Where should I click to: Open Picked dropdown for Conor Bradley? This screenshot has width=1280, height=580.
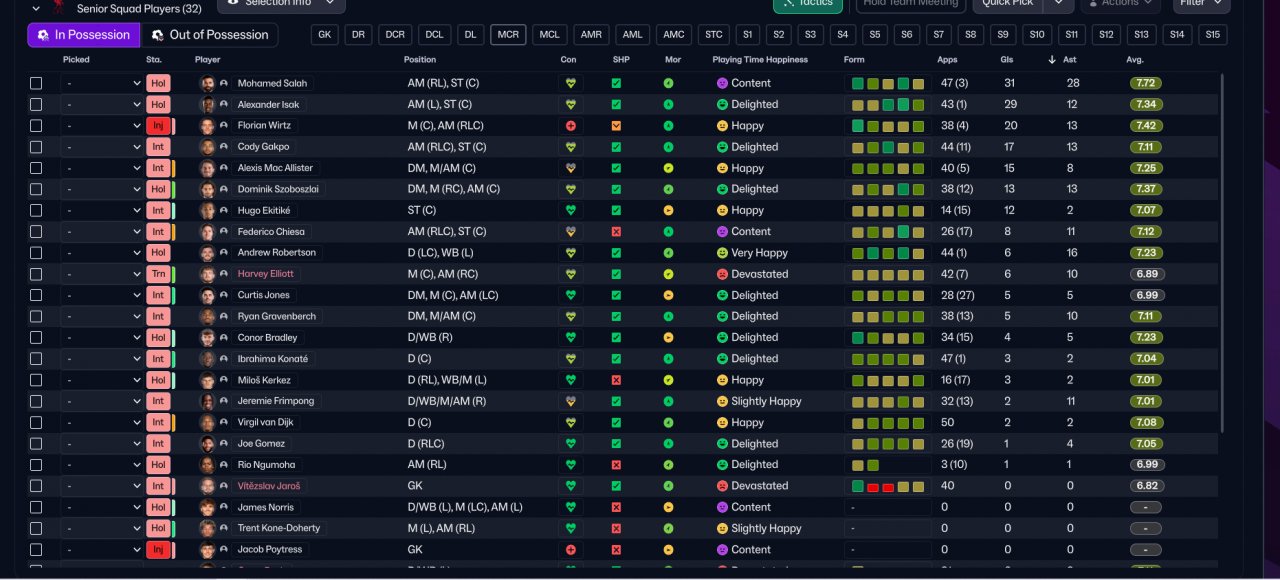(102, 338)
